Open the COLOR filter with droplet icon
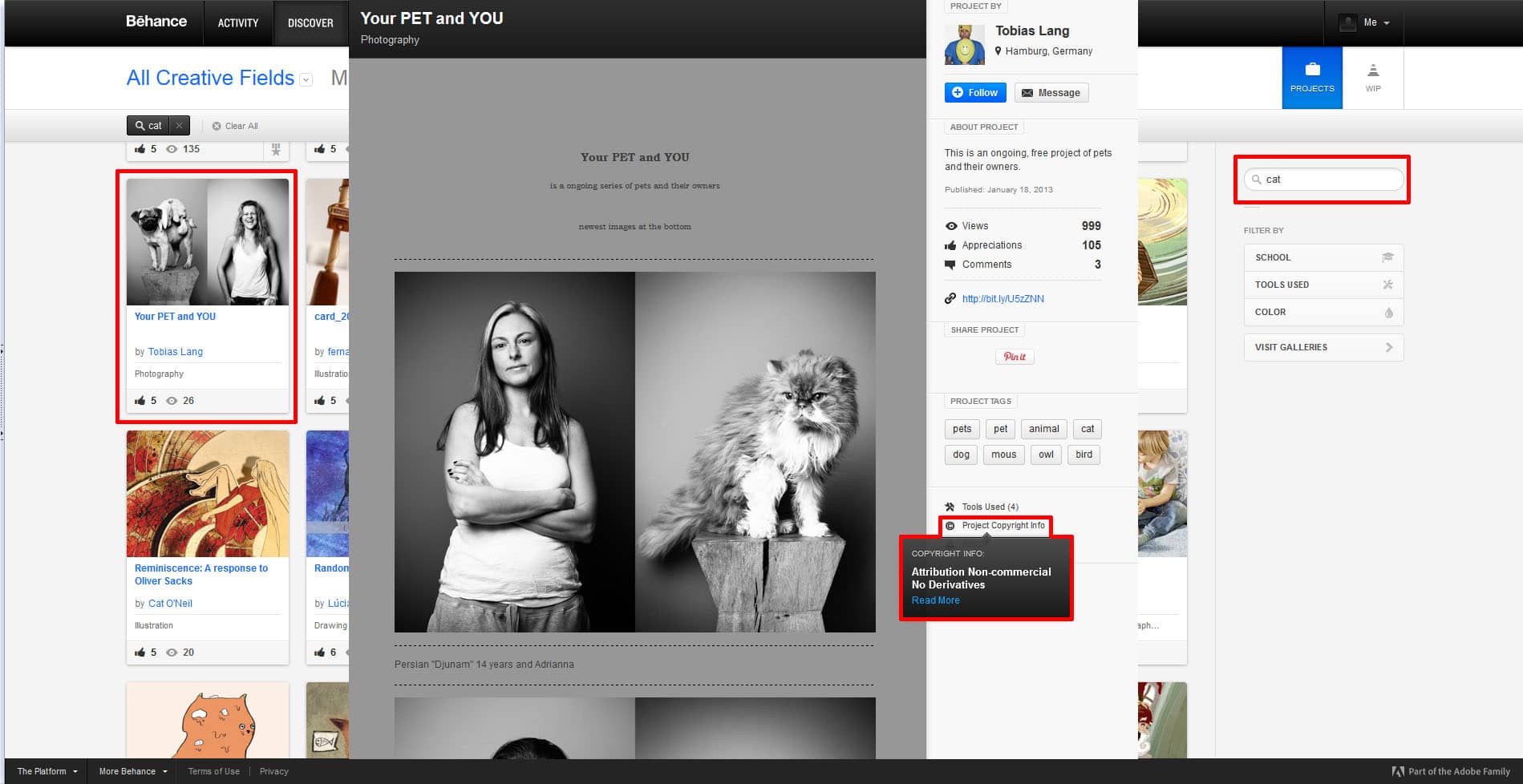 pos(1388,313)
